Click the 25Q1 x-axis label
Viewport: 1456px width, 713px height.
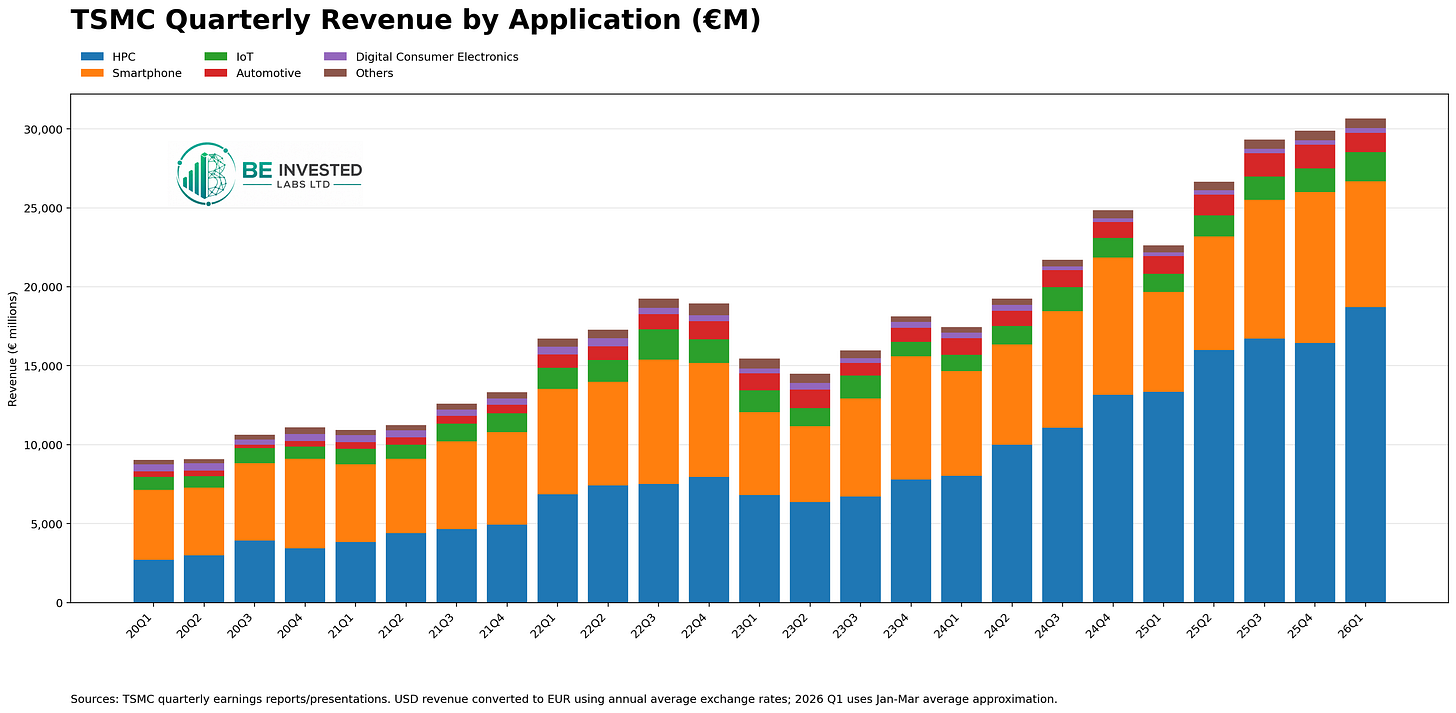coord(1150,625)
